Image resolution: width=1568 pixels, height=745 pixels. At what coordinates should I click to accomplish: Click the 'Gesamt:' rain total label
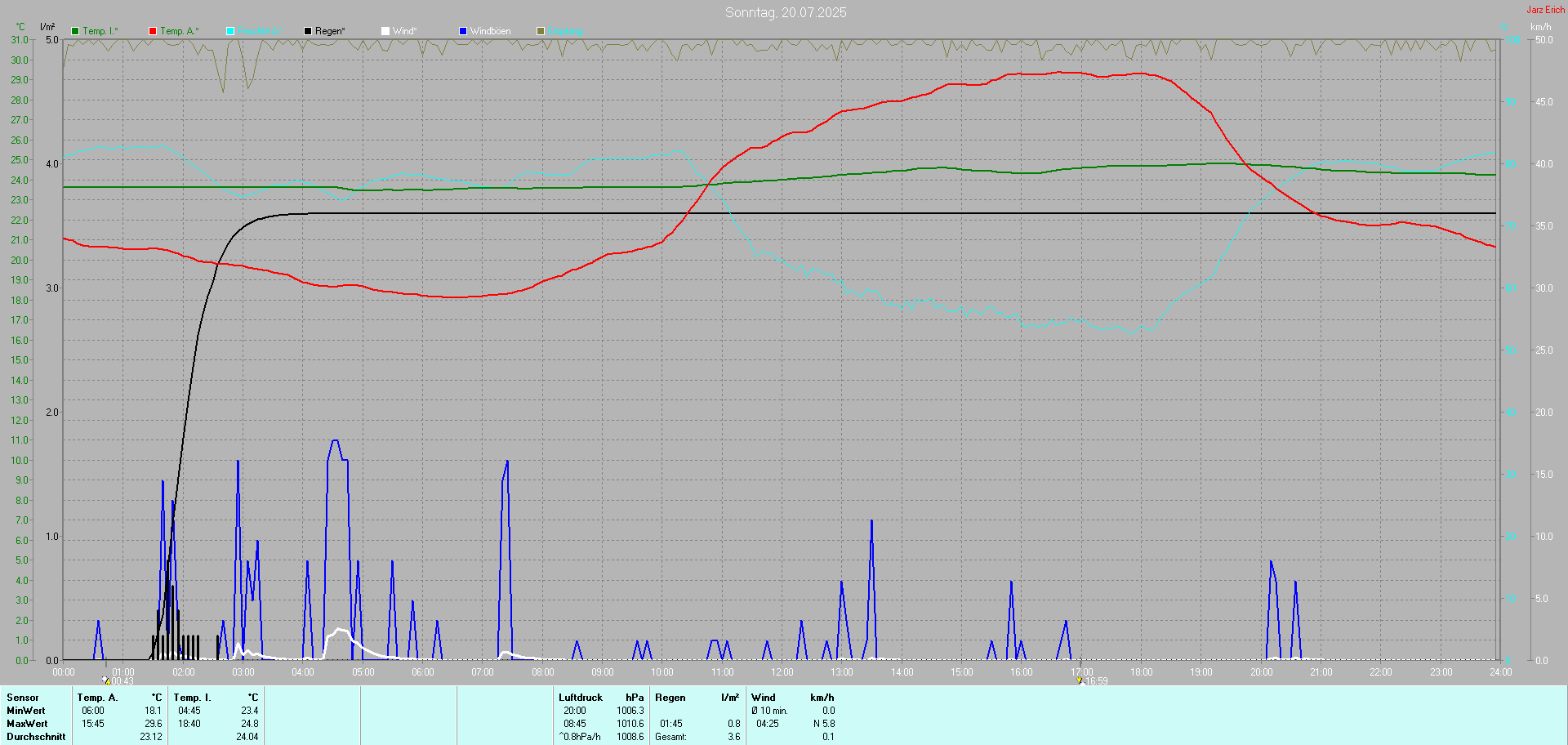[x=670, y=737]
